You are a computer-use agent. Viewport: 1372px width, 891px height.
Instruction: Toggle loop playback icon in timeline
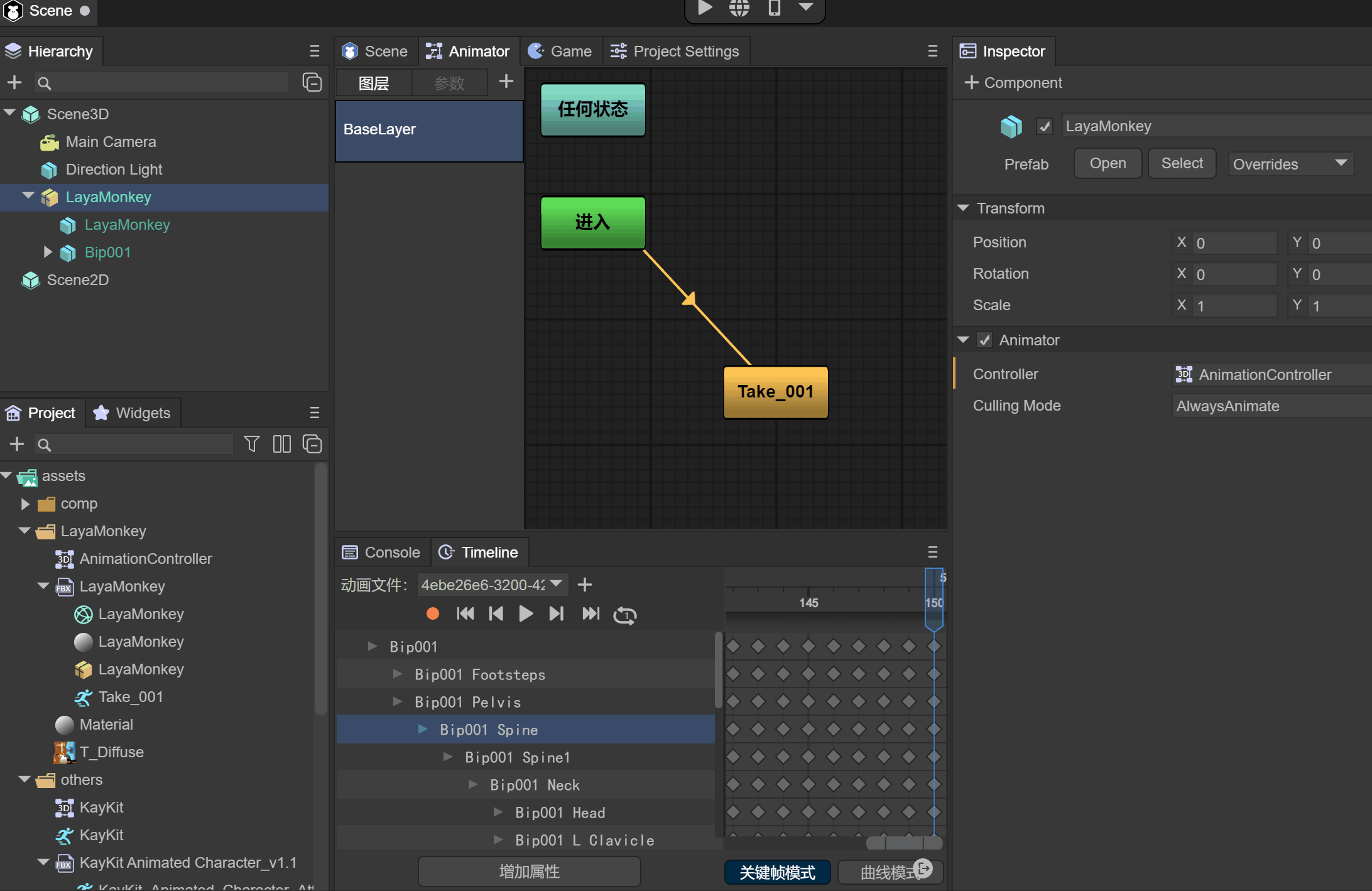(x=624, y=615)
